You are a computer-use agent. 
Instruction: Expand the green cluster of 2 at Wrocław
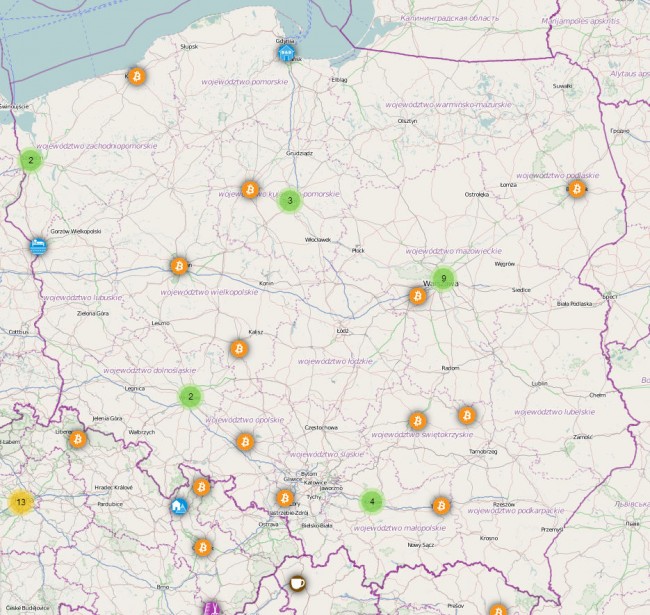[x=191, y=397]
